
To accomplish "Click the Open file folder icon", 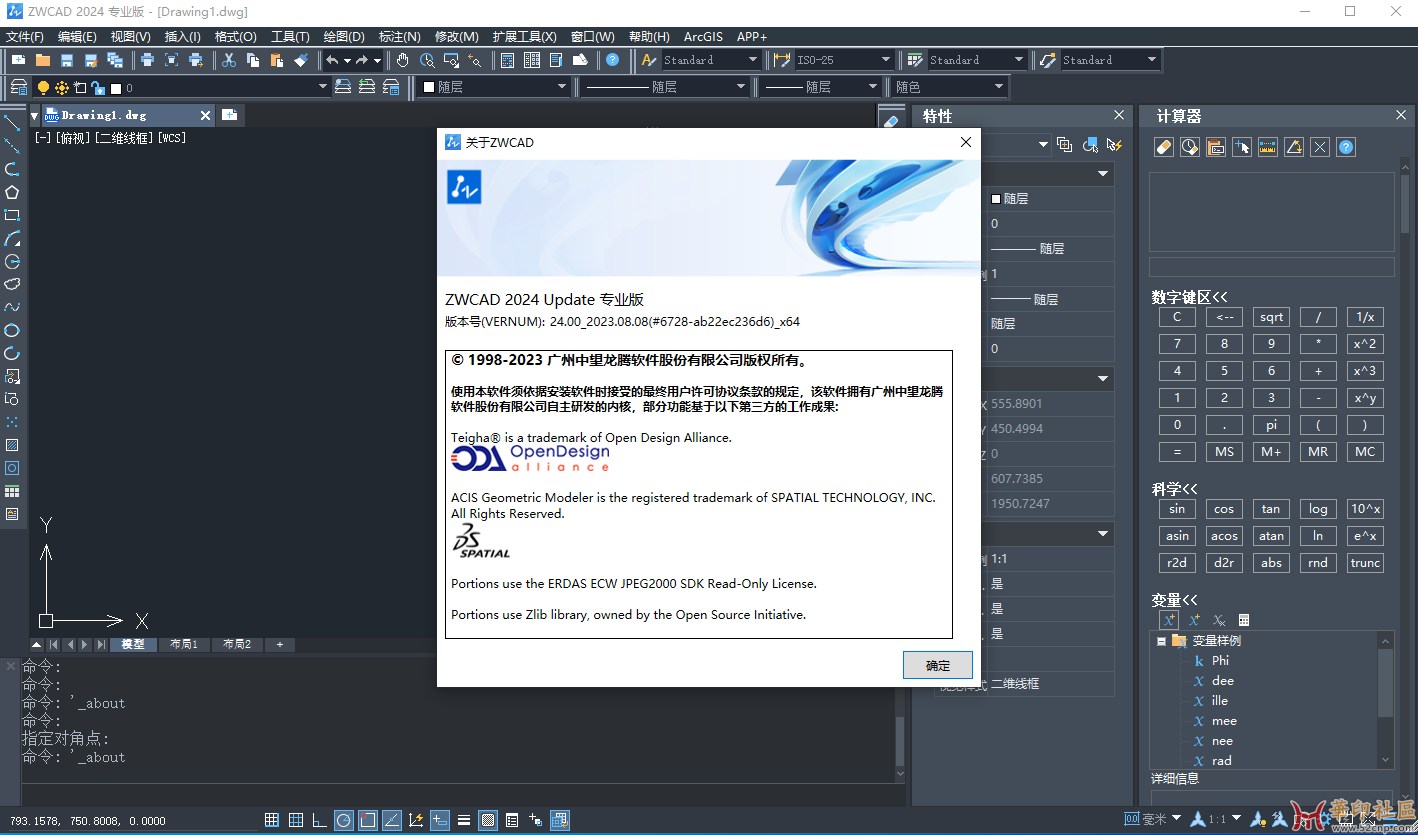I will (x=42, y=60).
